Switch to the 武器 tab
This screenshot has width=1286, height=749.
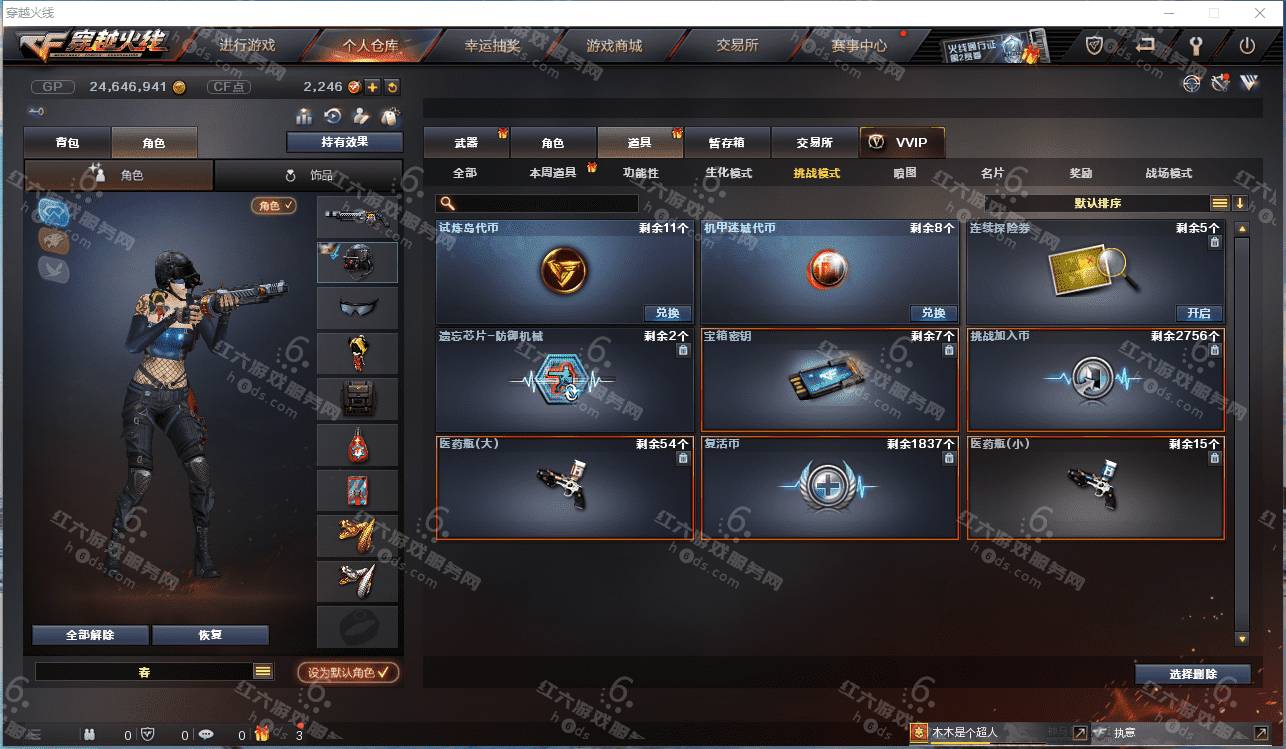point(466,143)
